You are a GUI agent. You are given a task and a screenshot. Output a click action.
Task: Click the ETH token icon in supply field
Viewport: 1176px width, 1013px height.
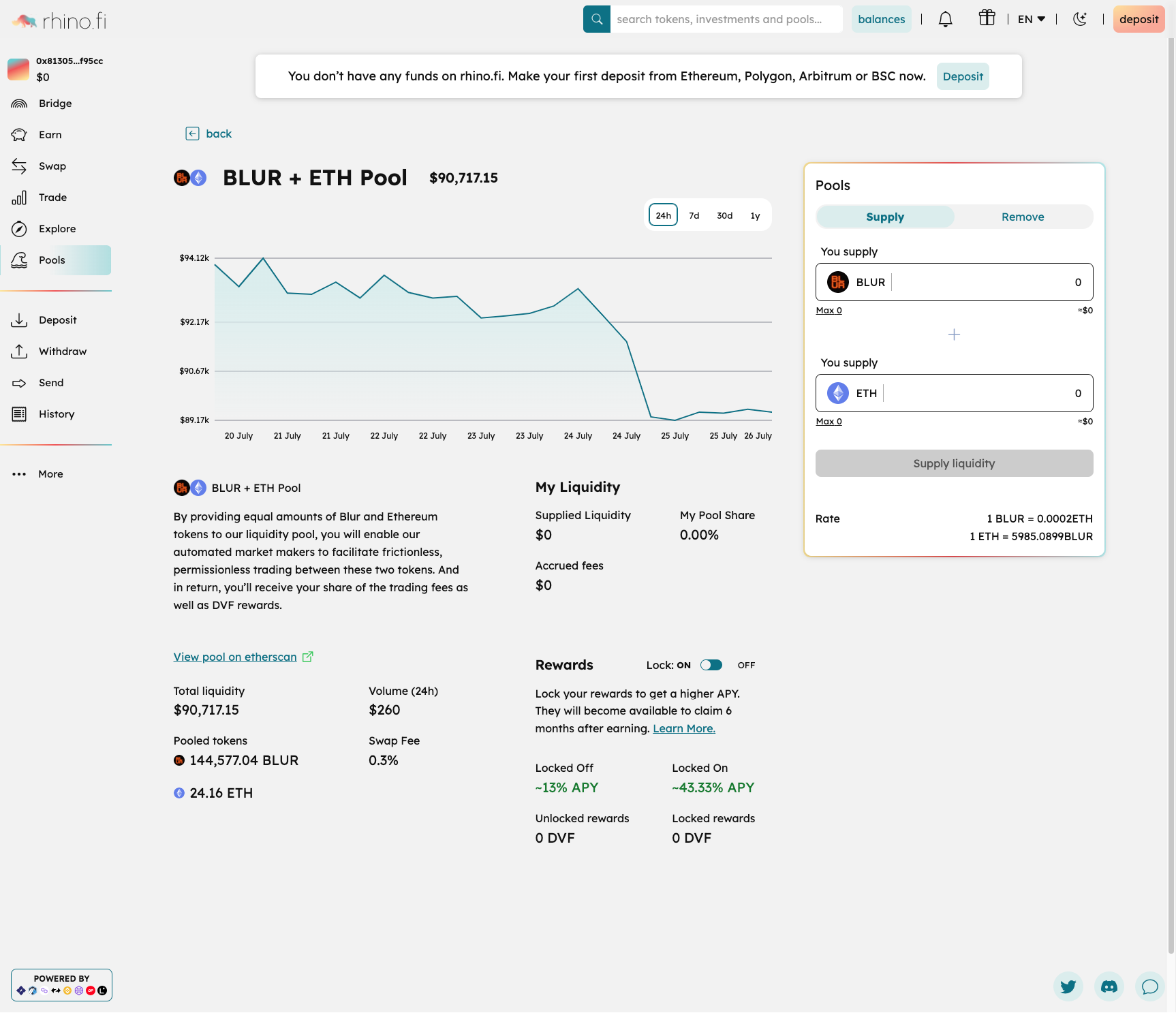pos(837,393)
